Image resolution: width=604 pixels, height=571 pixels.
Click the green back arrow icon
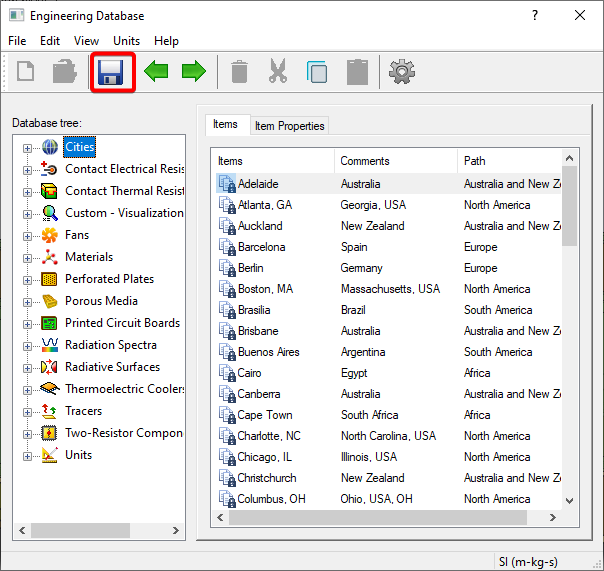click(156, 72)
